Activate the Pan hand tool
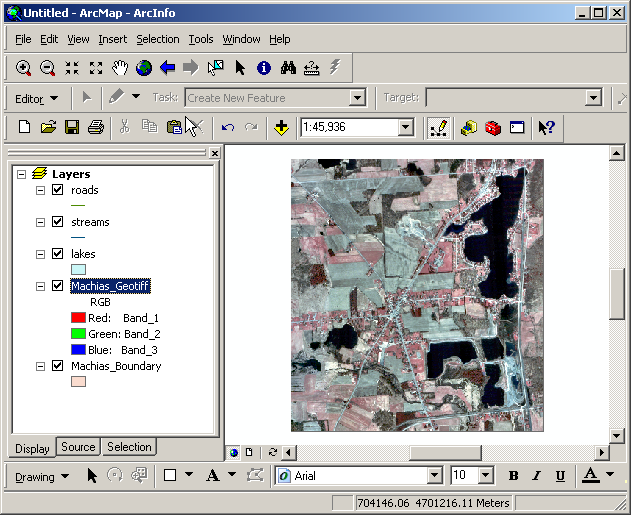The image size is (631, 515). point(120,68)
